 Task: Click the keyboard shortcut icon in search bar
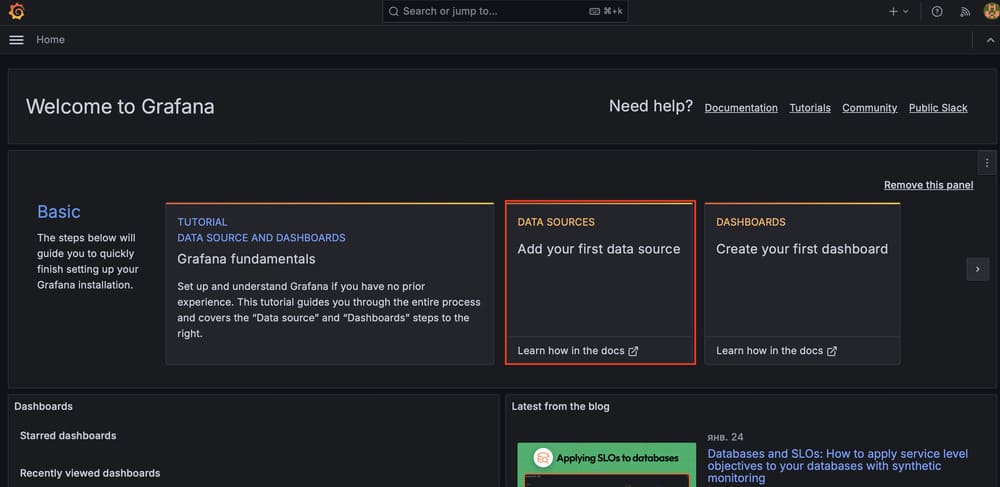(x=594, y=11)
